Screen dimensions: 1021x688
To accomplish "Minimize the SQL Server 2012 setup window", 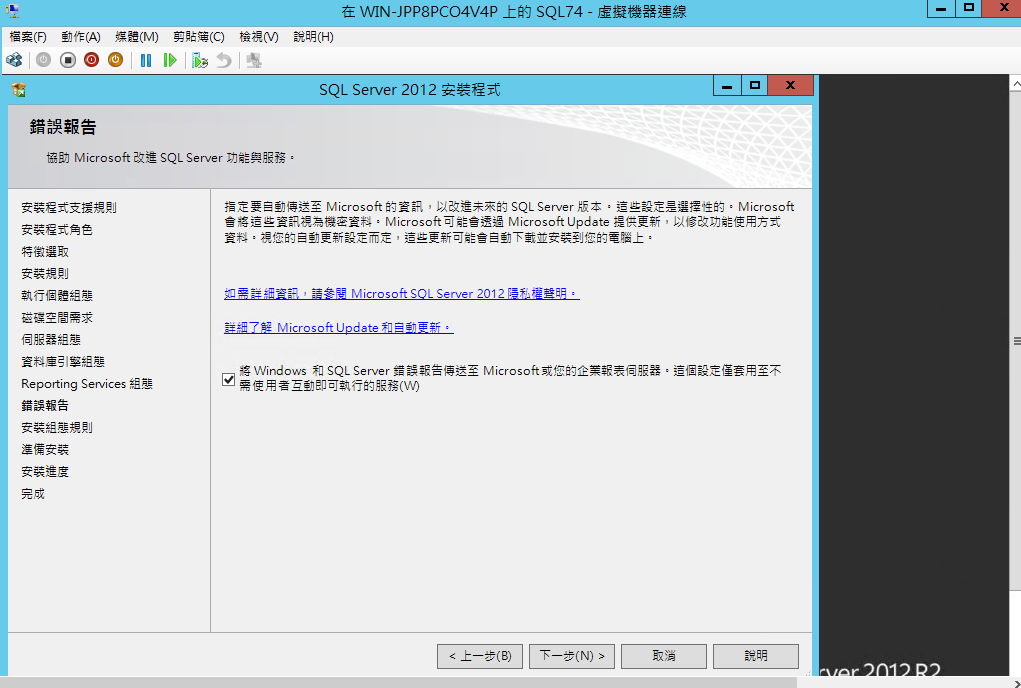I will 727,86.
